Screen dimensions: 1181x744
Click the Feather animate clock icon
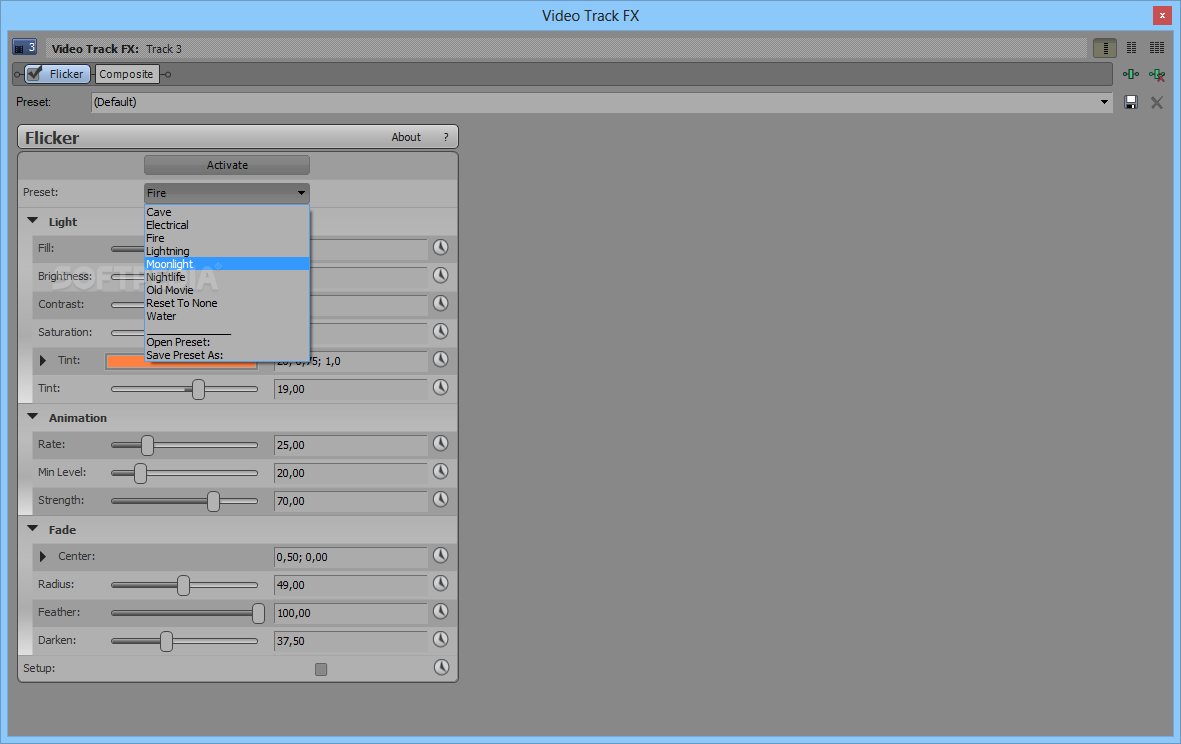coord(441,611)
